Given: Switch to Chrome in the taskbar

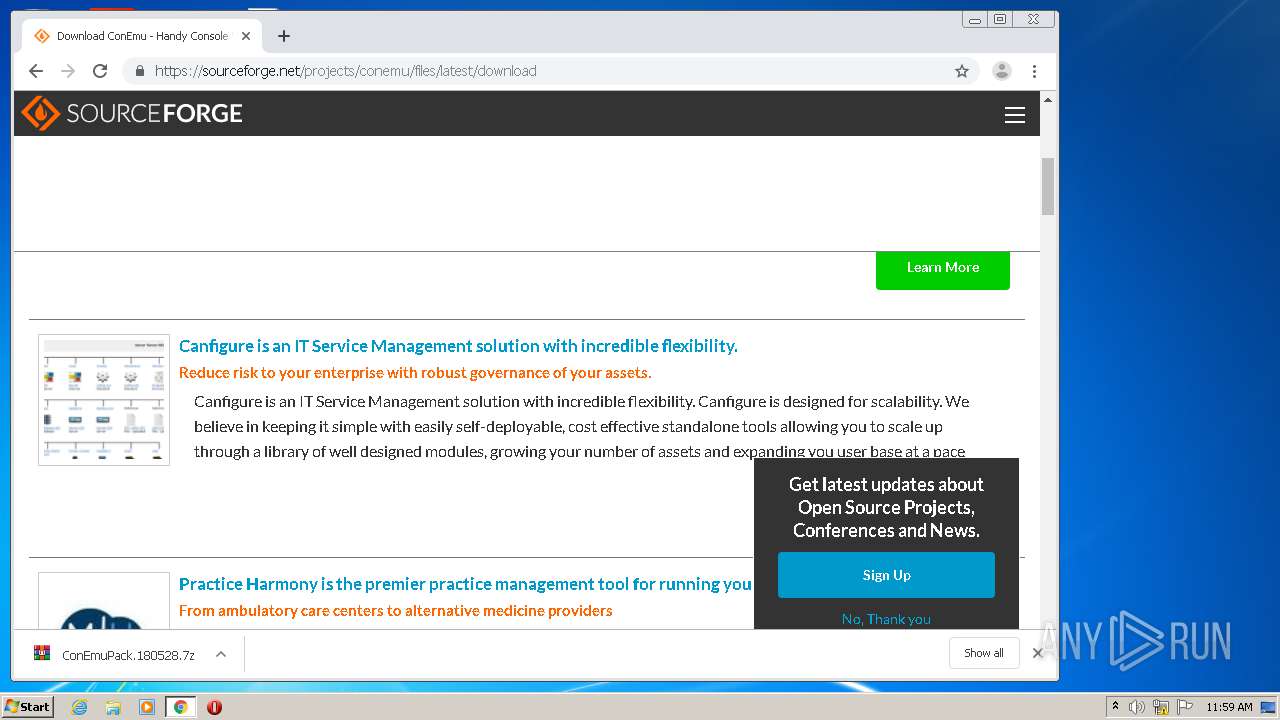Looking at the screenshot, I should click(x=180, y=707).
